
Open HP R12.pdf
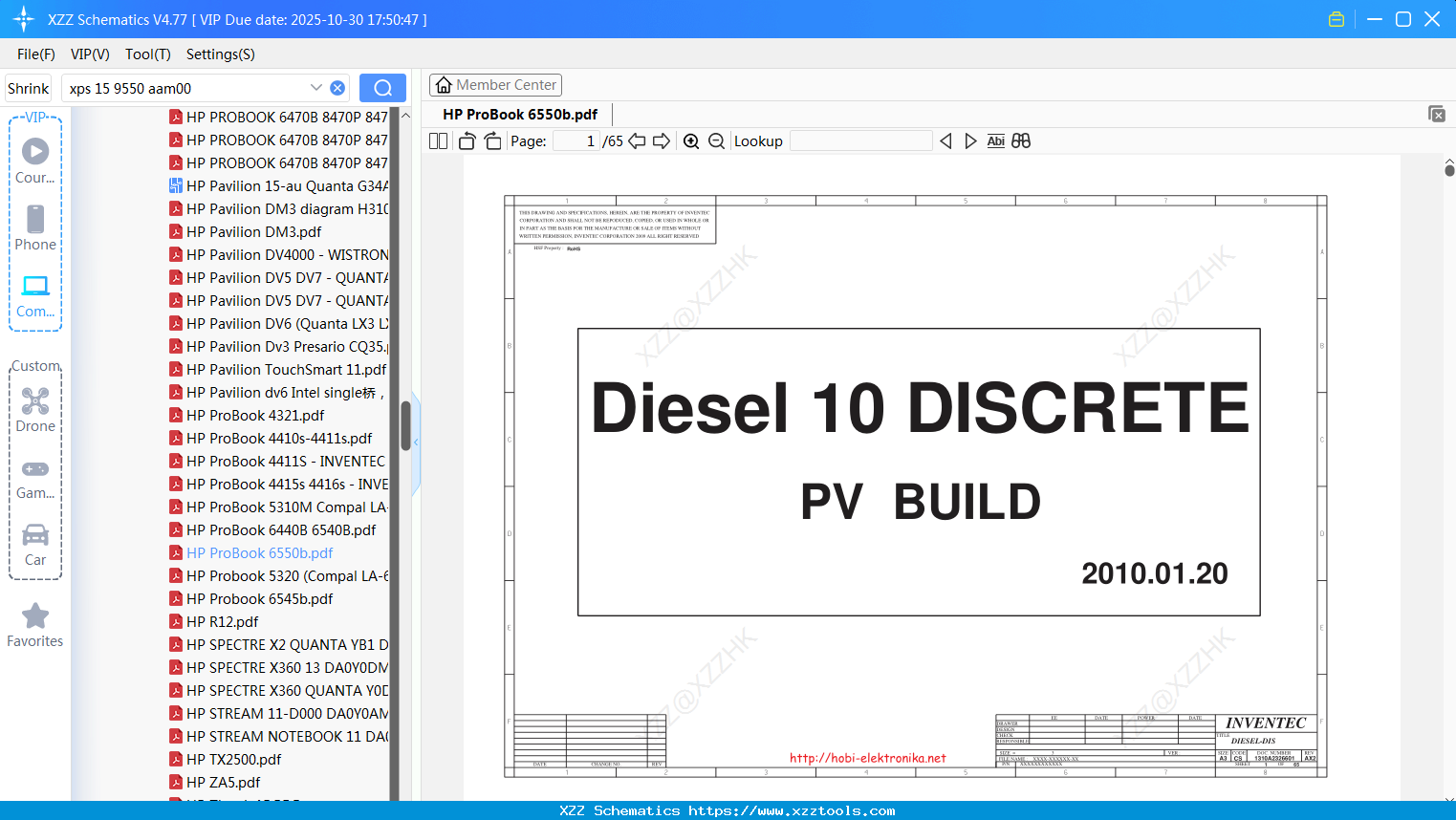point(214,622)
